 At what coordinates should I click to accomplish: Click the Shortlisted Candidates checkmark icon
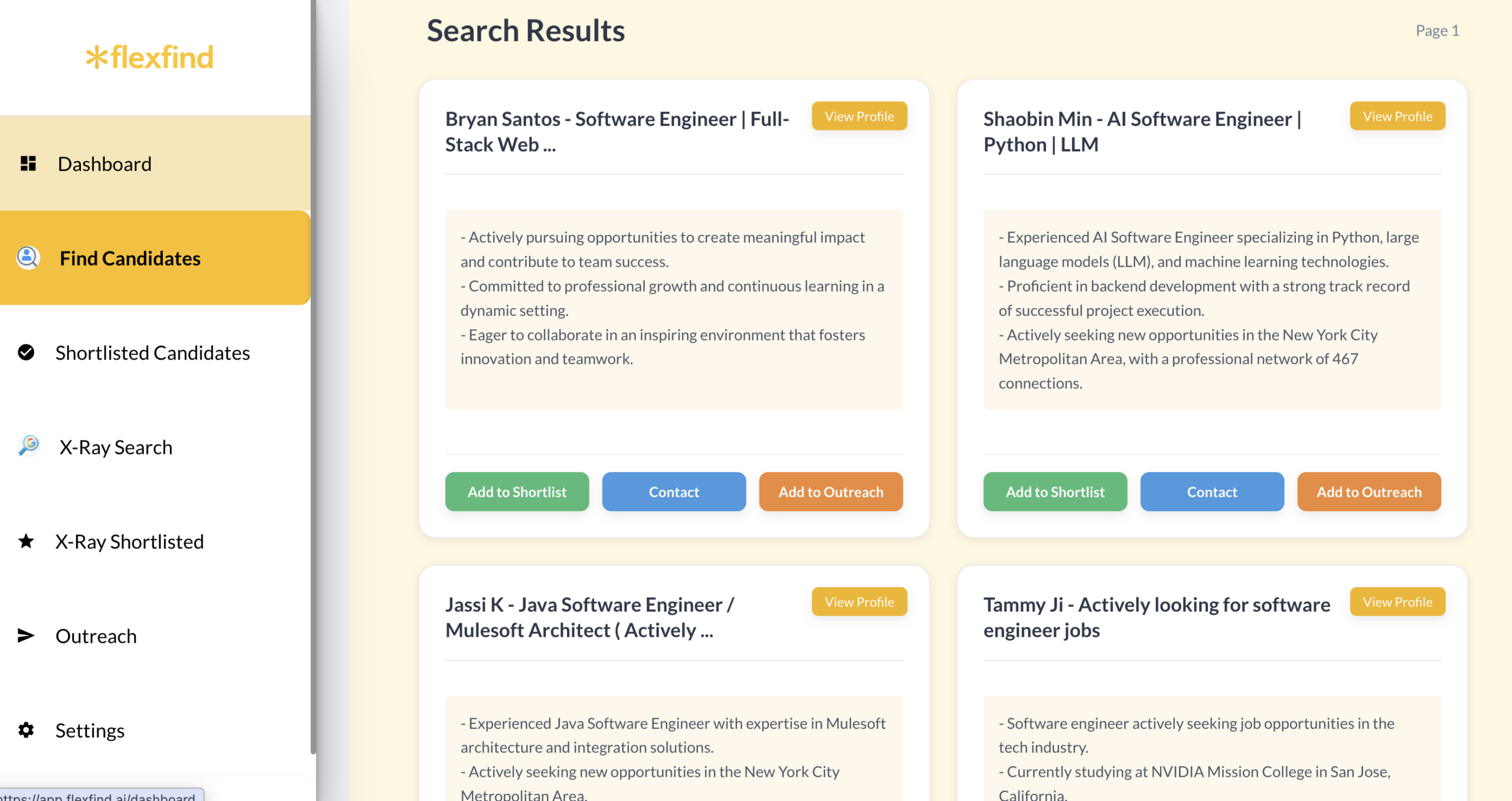tap(26, 352)
